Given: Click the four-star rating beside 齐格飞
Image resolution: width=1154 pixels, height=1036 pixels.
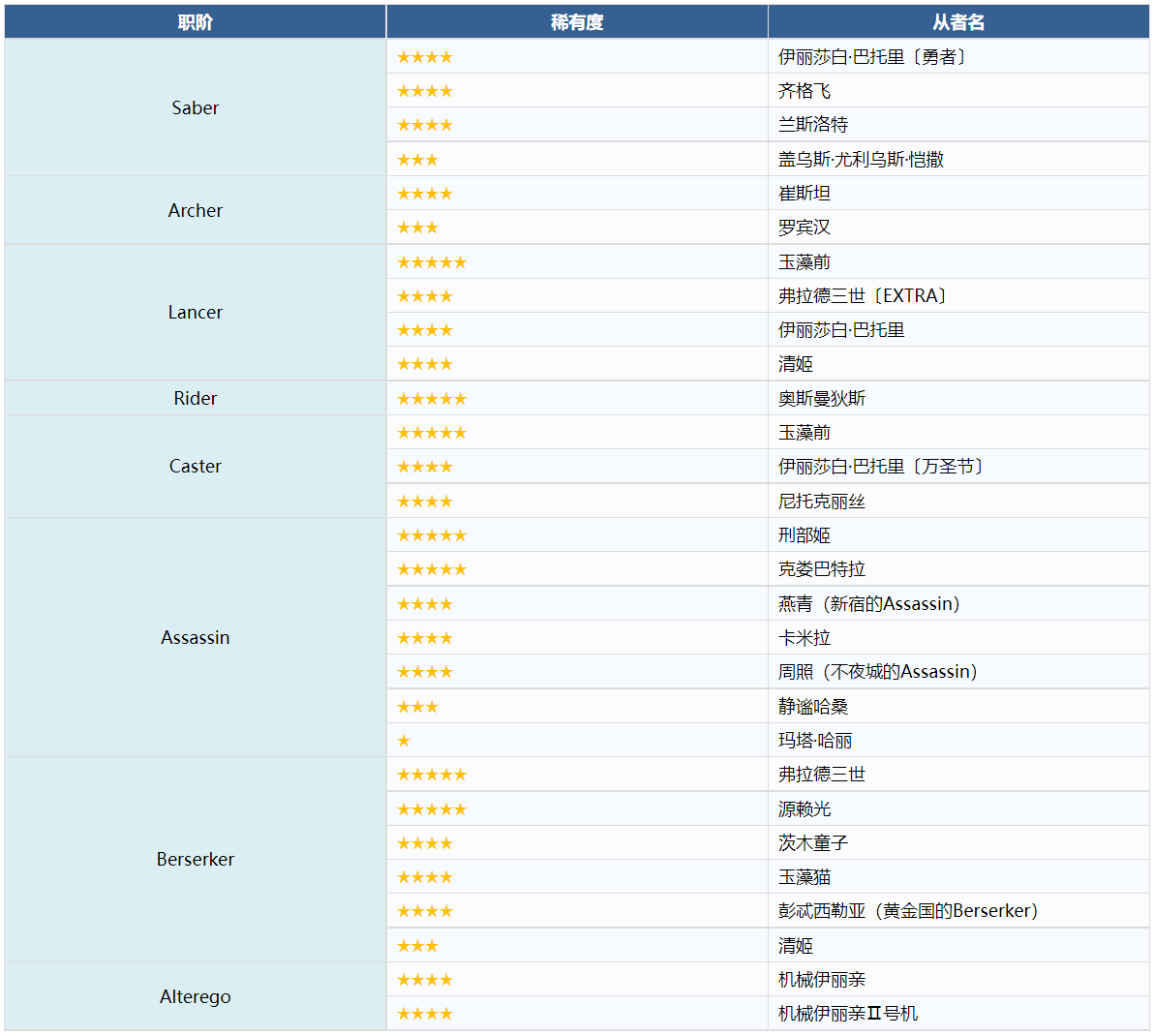Looking at the screenshot, I should (425, 91).
